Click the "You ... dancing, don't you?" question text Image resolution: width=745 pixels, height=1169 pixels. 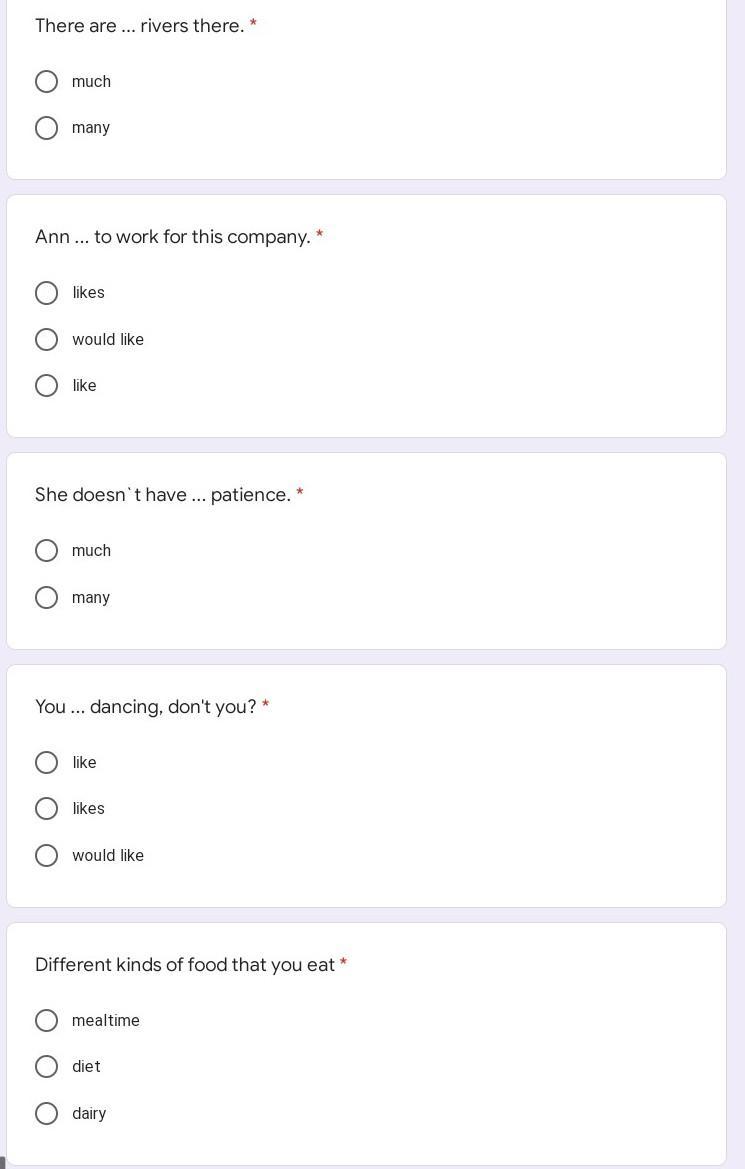click(x=146, y=707)
